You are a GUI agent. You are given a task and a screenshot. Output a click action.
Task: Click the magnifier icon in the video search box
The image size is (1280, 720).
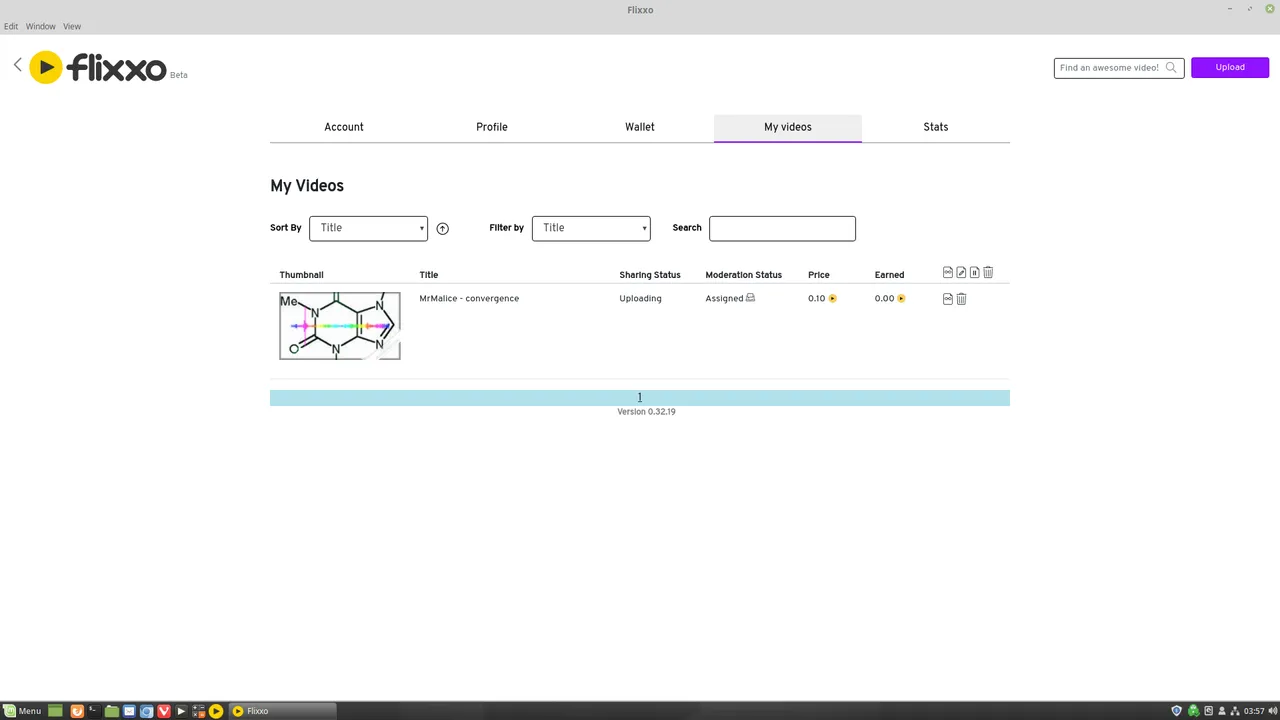[x=1171, y=68]
